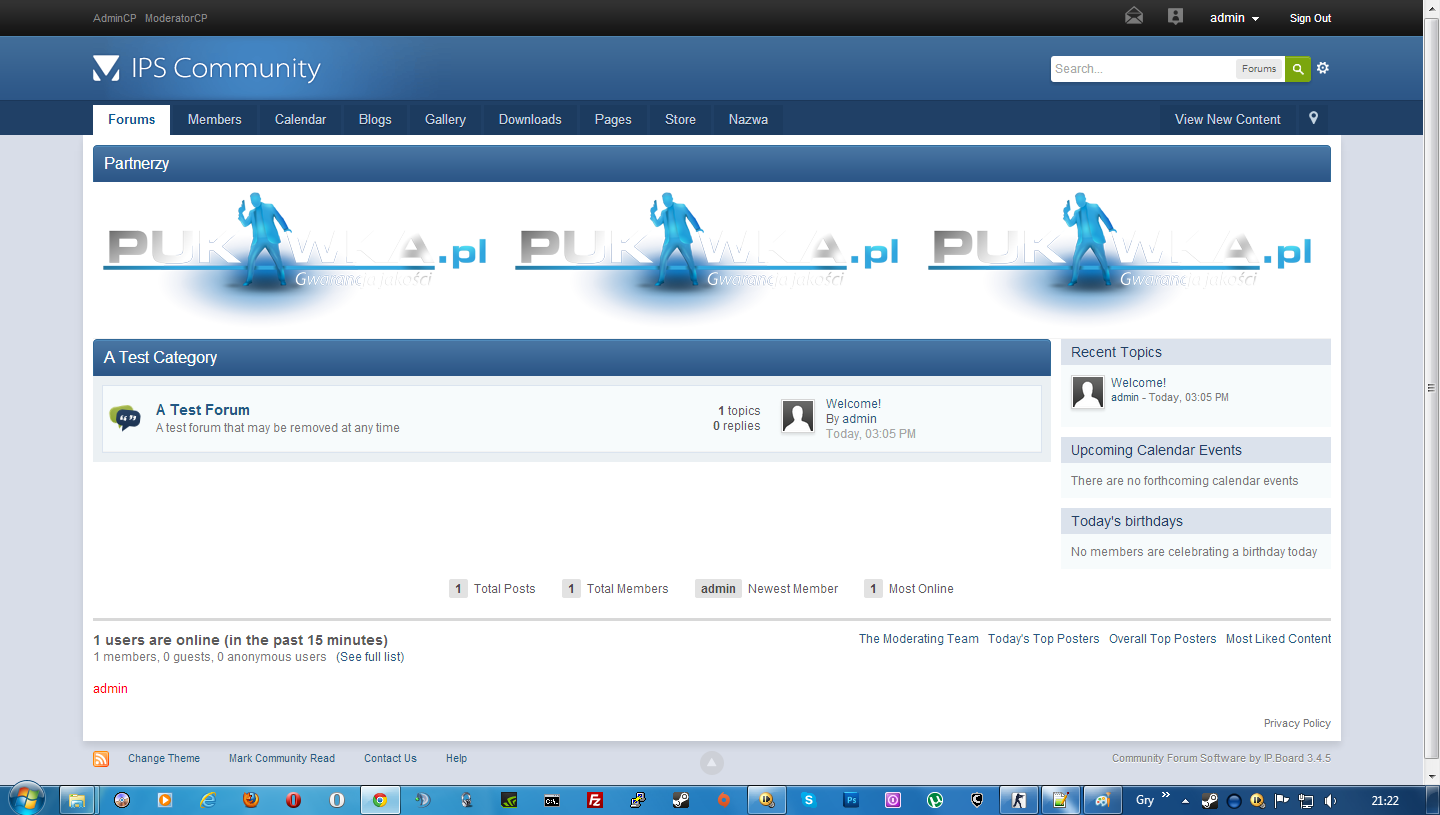Screen dimensions: 1440x815
Task: Open the A Test Forum link
Action: [203, 410]
